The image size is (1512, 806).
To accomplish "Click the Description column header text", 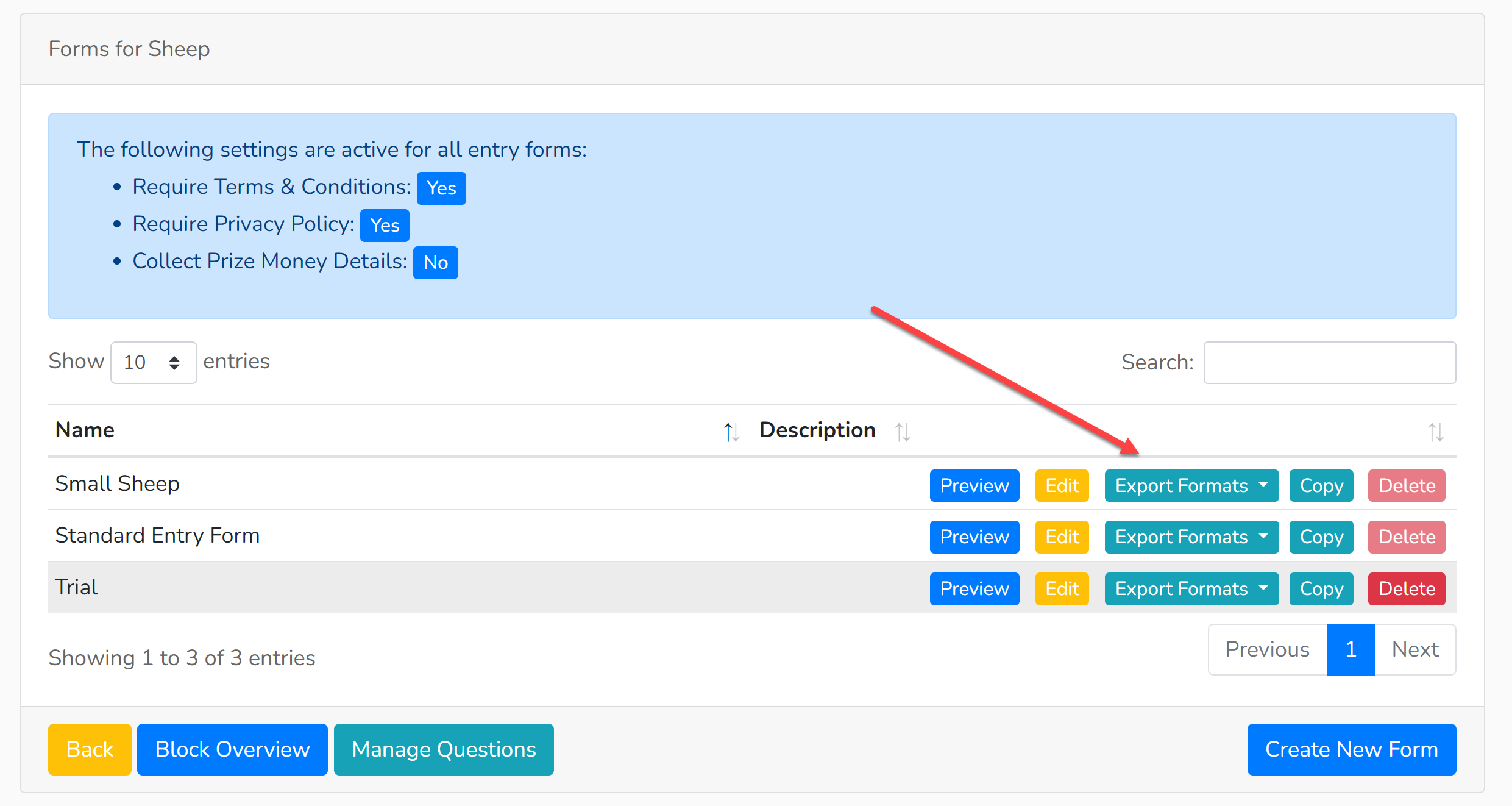I will pyautogui.click(x=817, y=430).
